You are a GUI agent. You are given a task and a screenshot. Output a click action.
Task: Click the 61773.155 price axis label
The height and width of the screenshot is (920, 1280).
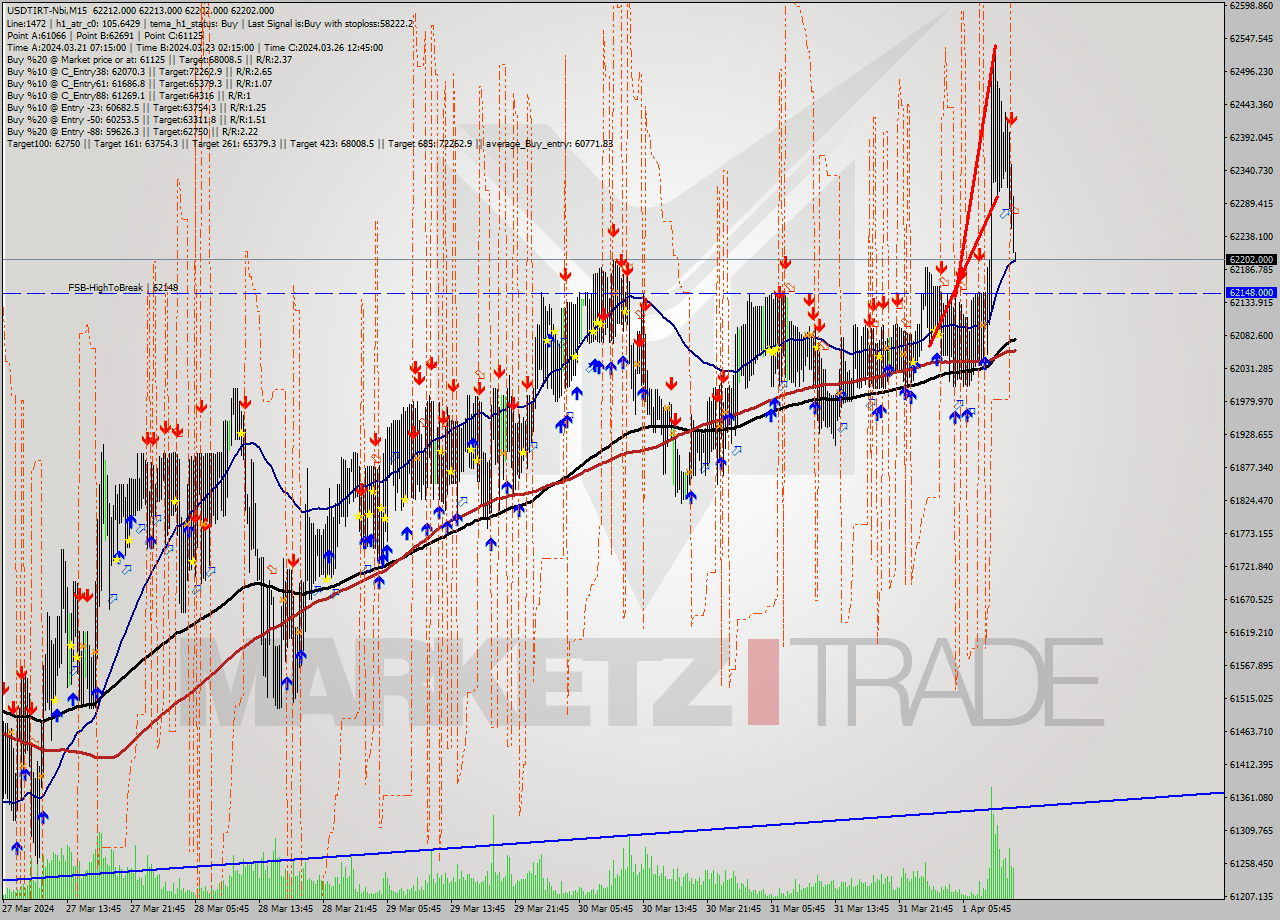(x=1250, y=534)
